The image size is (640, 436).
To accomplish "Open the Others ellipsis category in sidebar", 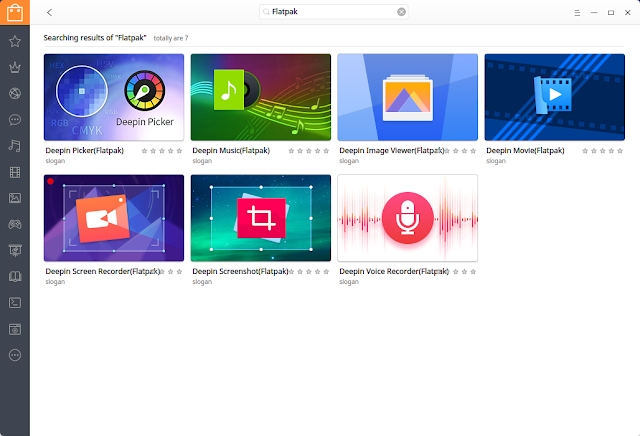I will click(x=15, y=355).
